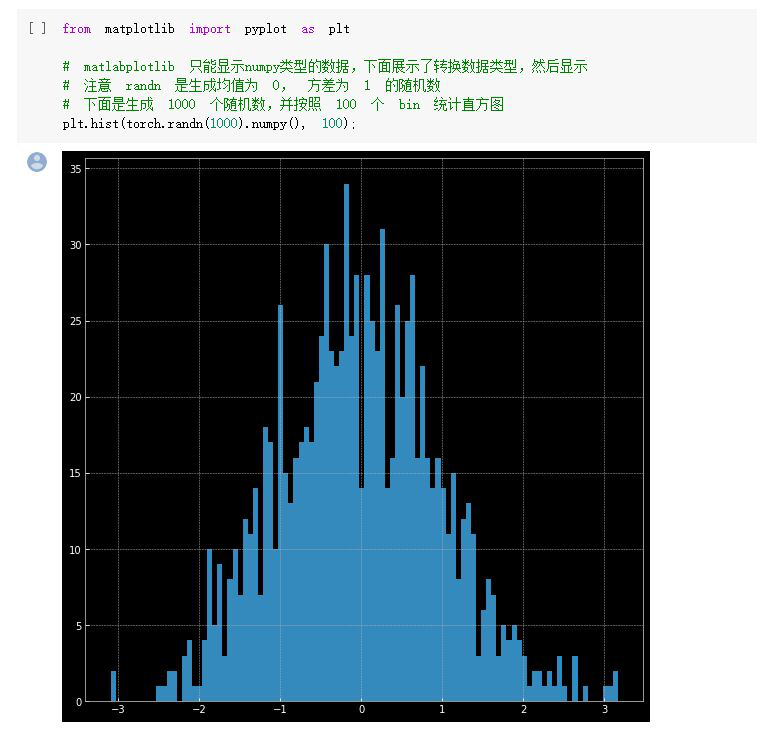
Task: Click the 'import' keyword in first line
Action: [x=210, y=29]
